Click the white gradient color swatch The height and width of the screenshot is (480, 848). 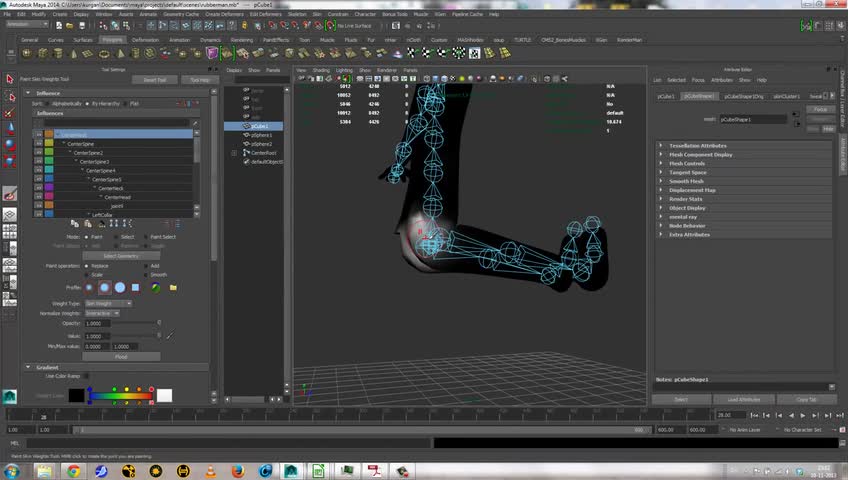coord(163,396)
